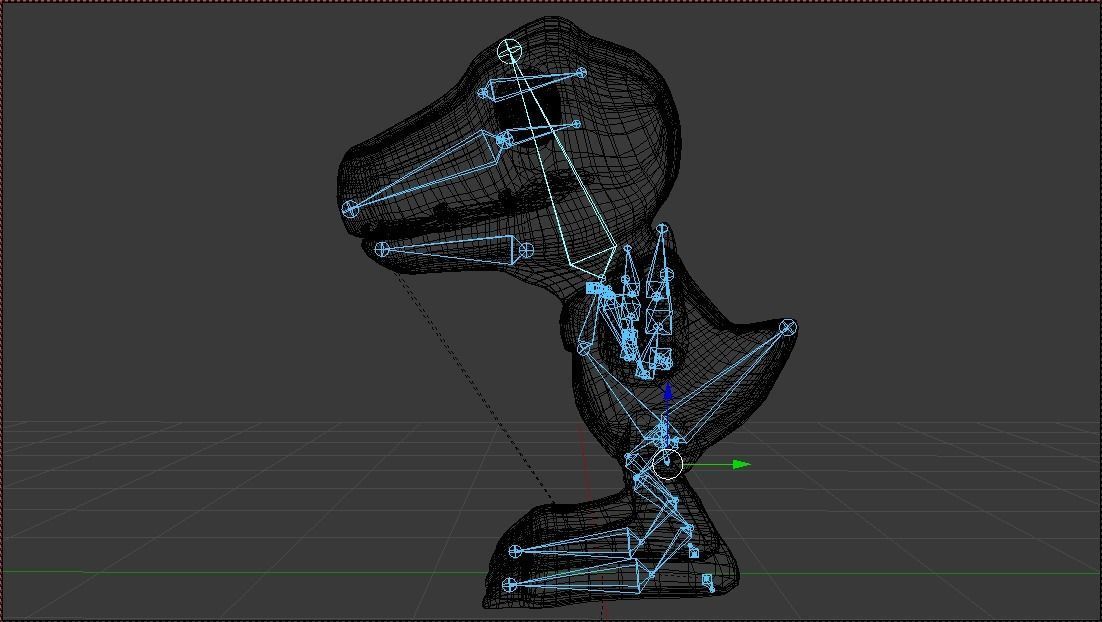
Task: Select the bone joint atop the head
Action: tap(510, 51)
